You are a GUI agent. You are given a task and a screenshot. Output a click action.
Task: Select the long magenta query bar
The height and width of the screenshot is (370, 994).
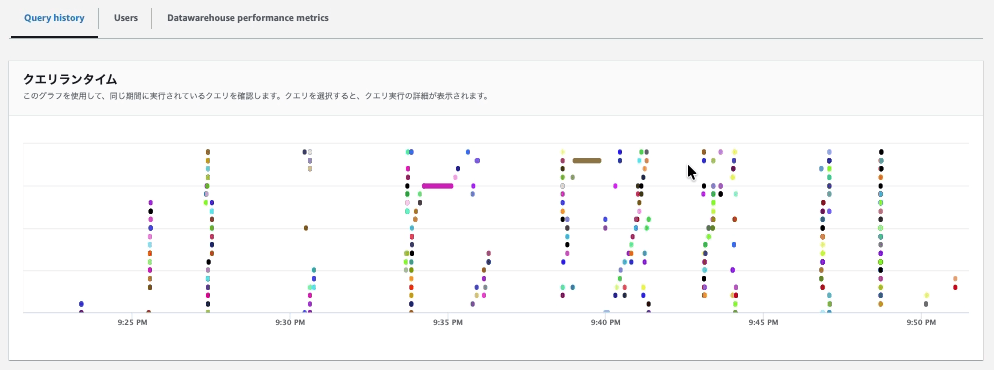pos(437,186)
